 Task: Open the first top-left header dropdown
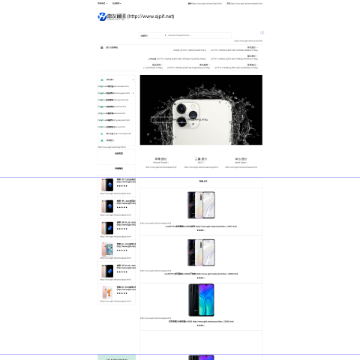[x=102, y=3]
